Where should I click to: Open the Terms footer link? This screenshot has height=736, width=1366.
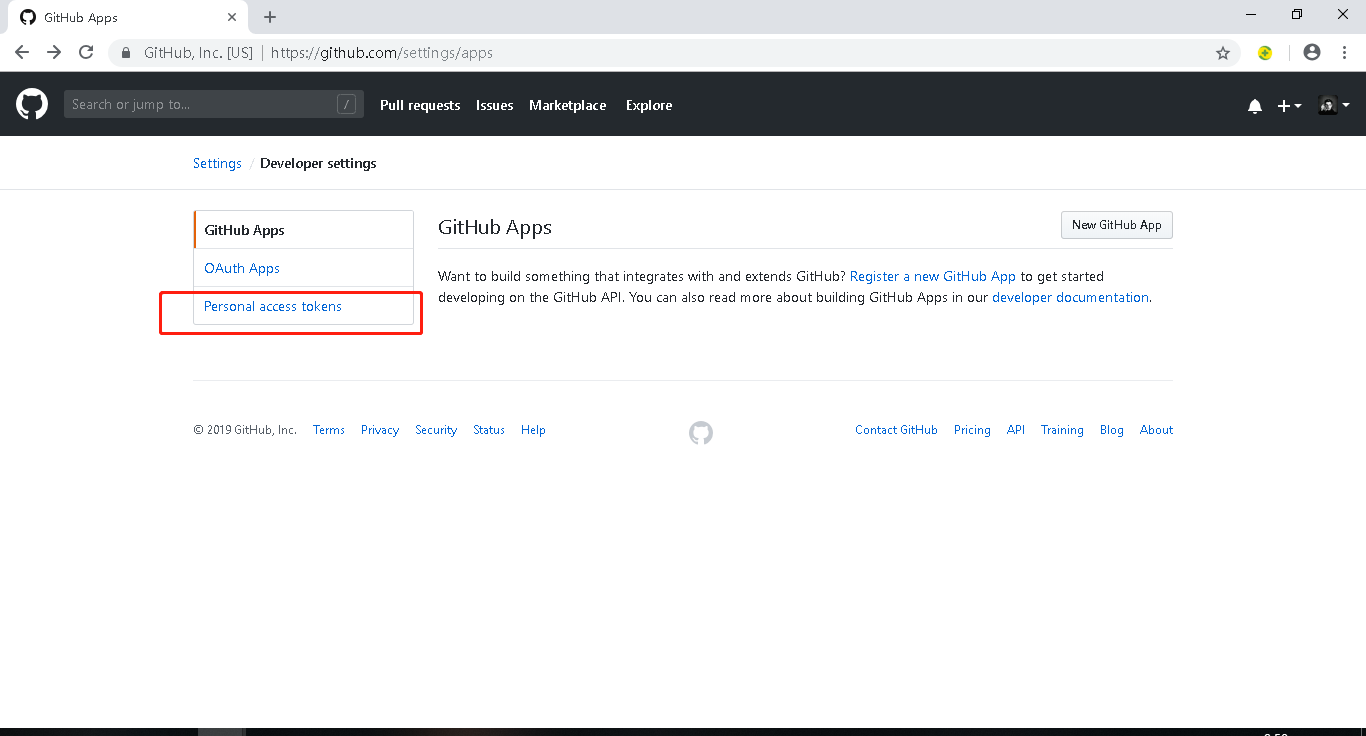(329, 430)
